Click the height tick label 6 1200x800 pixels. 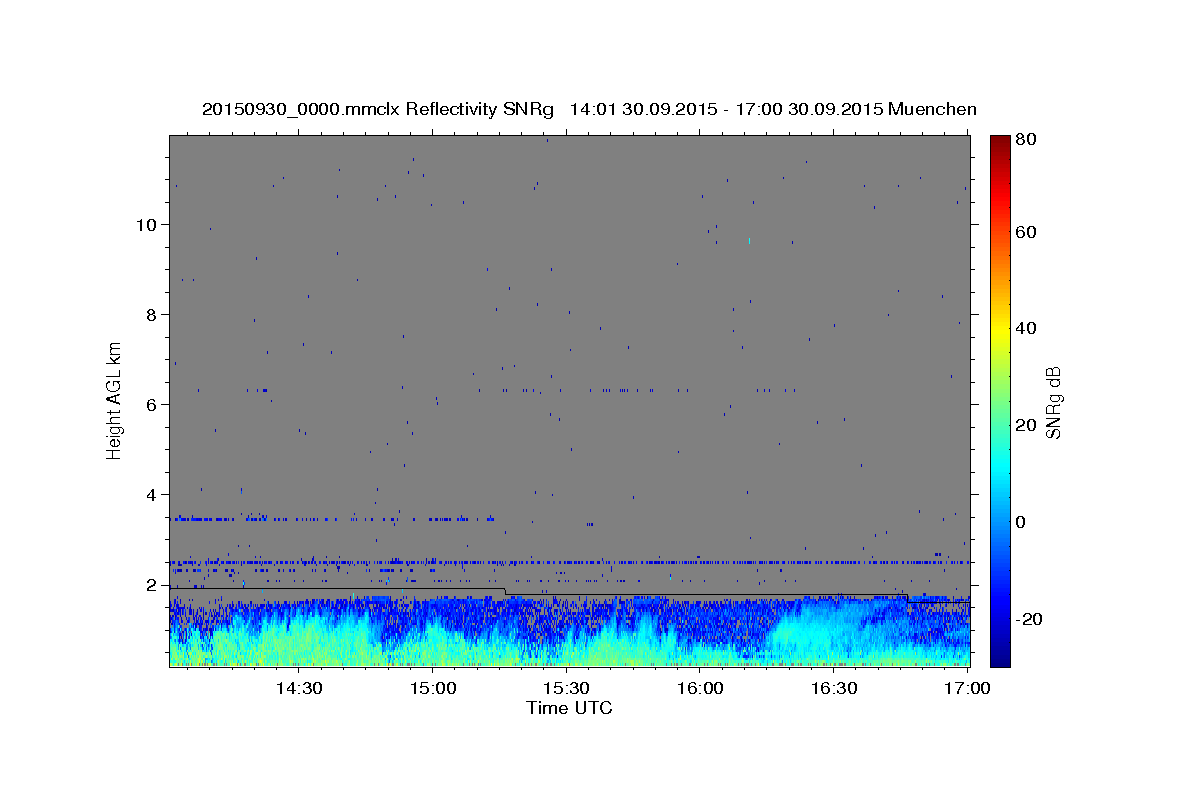click(151, 405)
